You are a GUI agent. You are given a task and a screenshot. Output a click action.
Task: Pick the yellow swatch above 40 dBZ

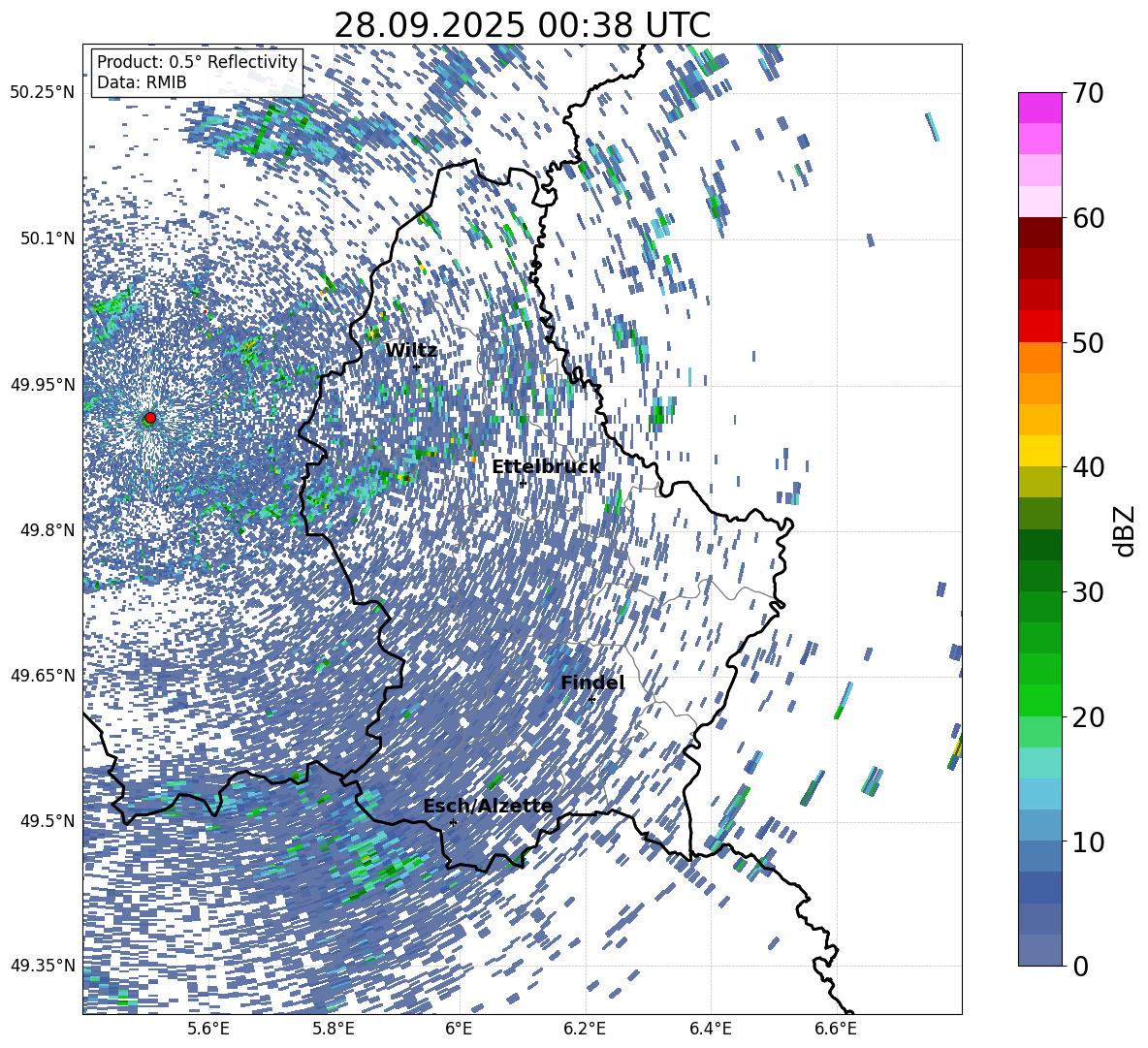coord(1039,451)
